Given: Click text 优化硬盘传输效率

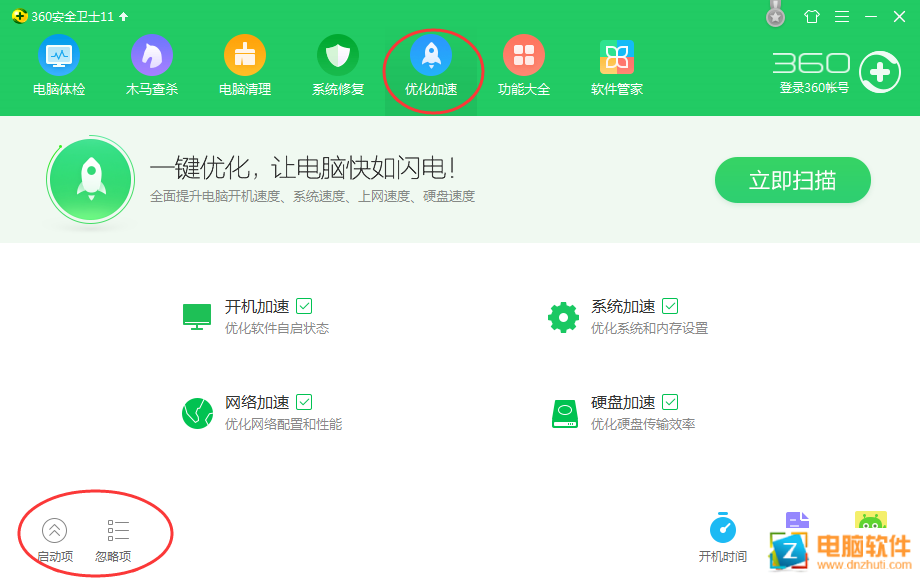Looking at the screenshot, I should (643, 425).
